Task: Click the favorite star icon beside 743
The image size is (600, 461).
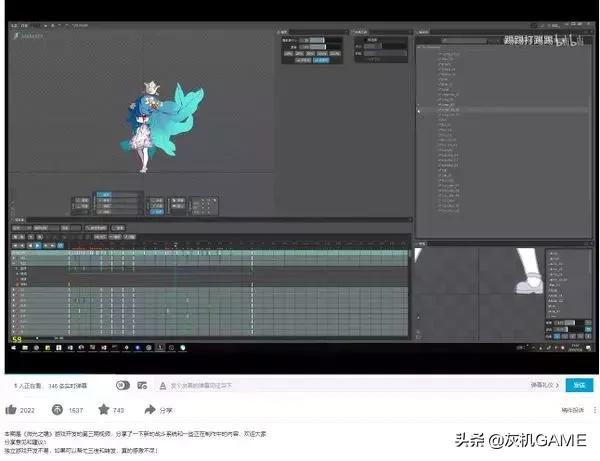Action: (x=104, y=409)
